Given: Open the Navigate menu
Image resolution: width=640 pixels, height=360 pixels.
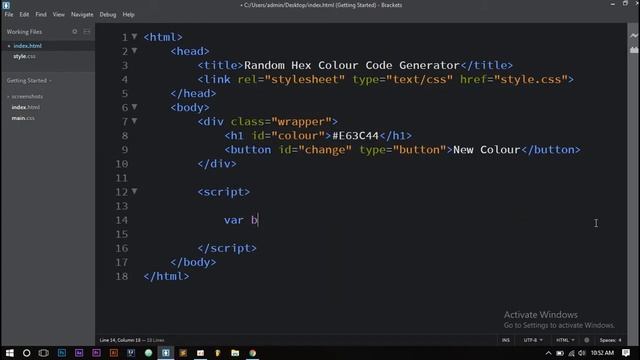Looking at the screenshot, I should pyautogui.click(x=82, y=14).
